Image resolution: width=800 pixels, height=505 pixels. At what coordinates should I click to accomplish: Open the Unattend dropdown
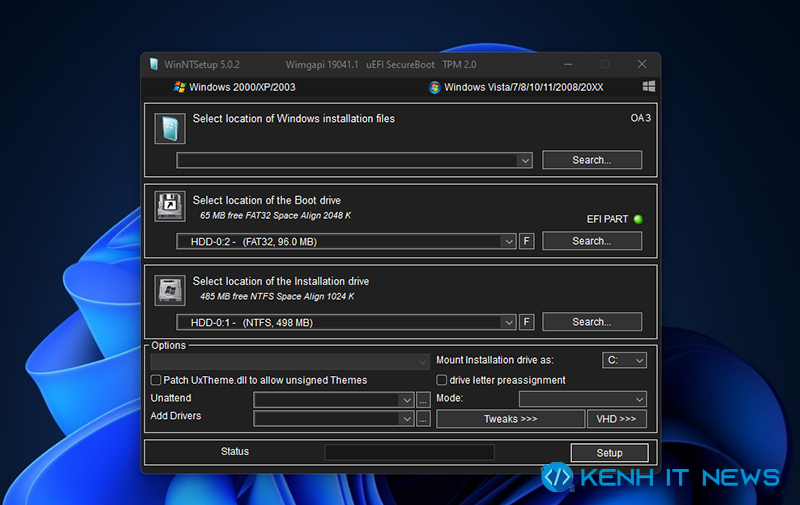click(334, 399)
